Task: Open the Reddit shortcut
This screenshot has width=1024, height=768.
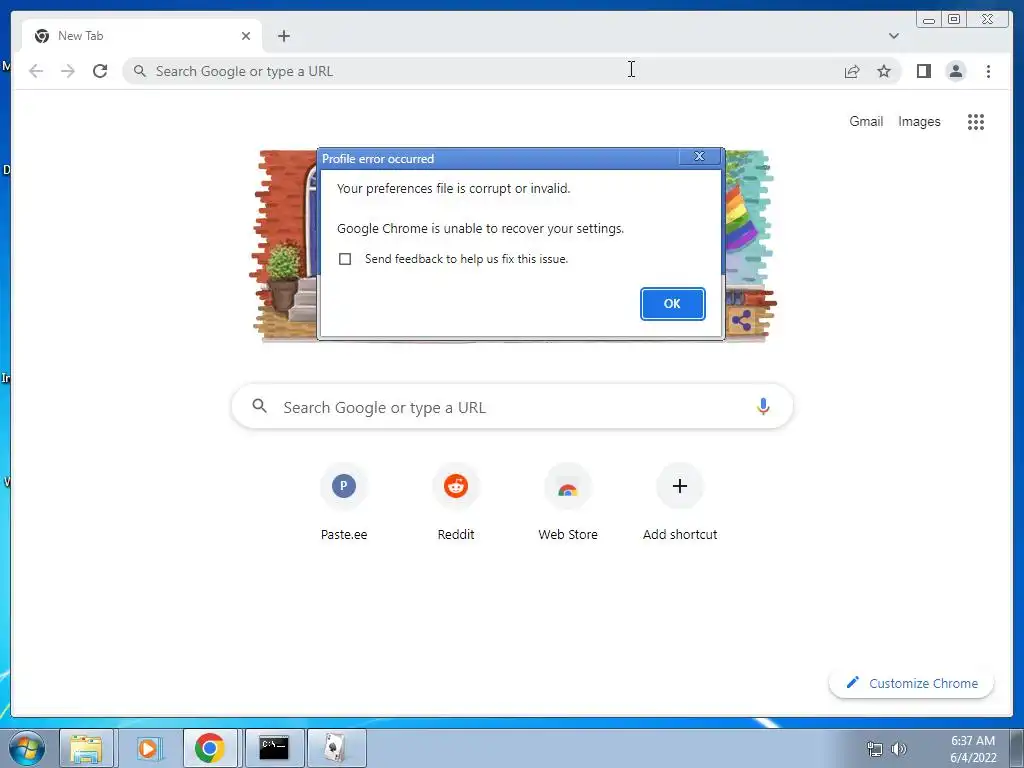Action: [456, 503]
